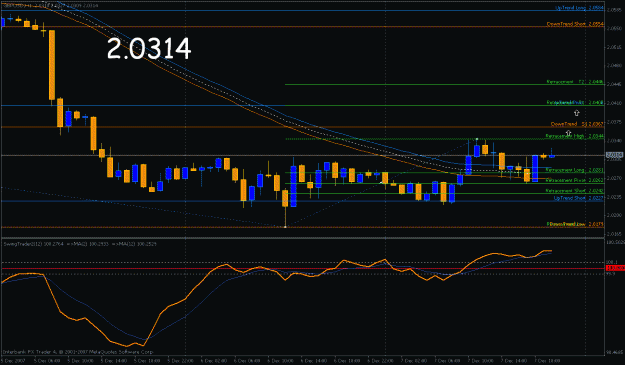Viewport: 625px width, 365px height.
Task: Click the tall orange bearish candle on 5 Dec
Action: point(52,65)
